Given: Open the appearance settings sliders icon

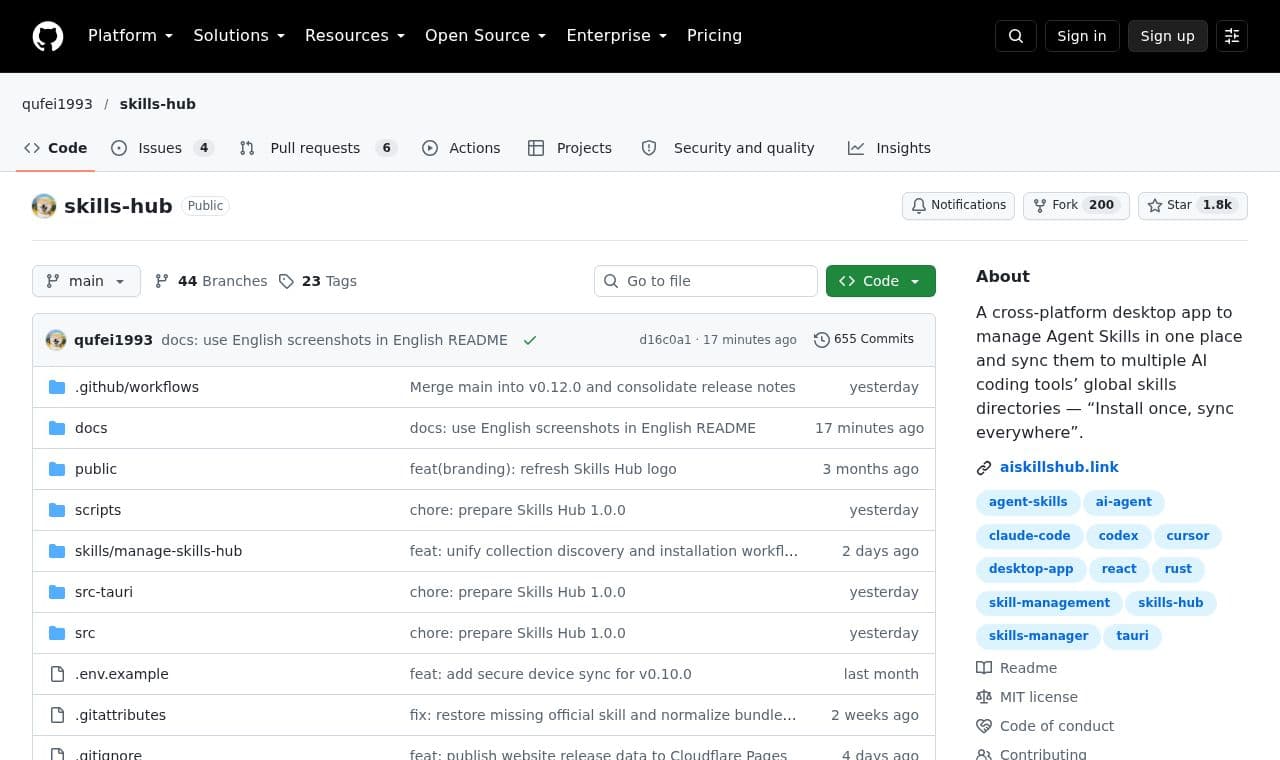Looking at the screenshot, I should click(1232, 36).
